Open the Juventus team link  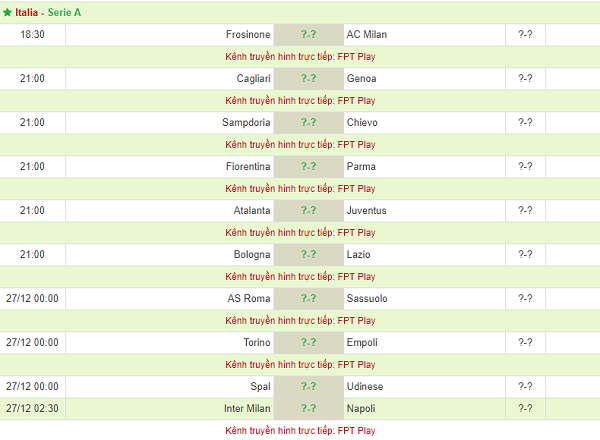[366, 210]
